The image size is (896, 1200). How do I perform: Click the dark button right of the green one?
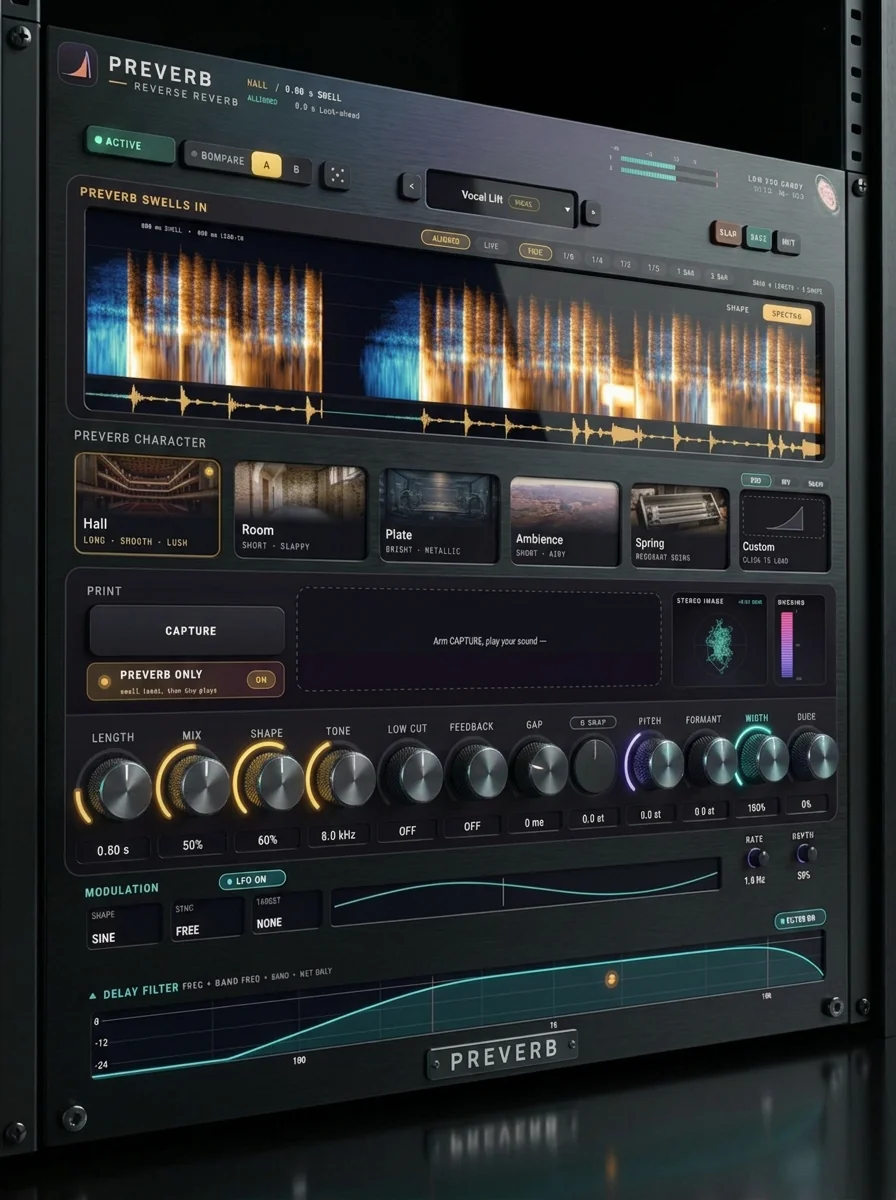tap(788, 241)
